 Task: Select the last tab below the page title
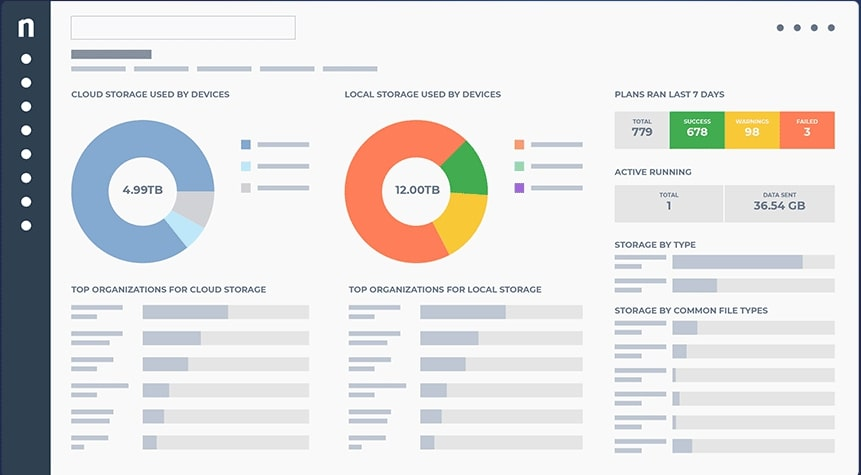tap(350, 69)
